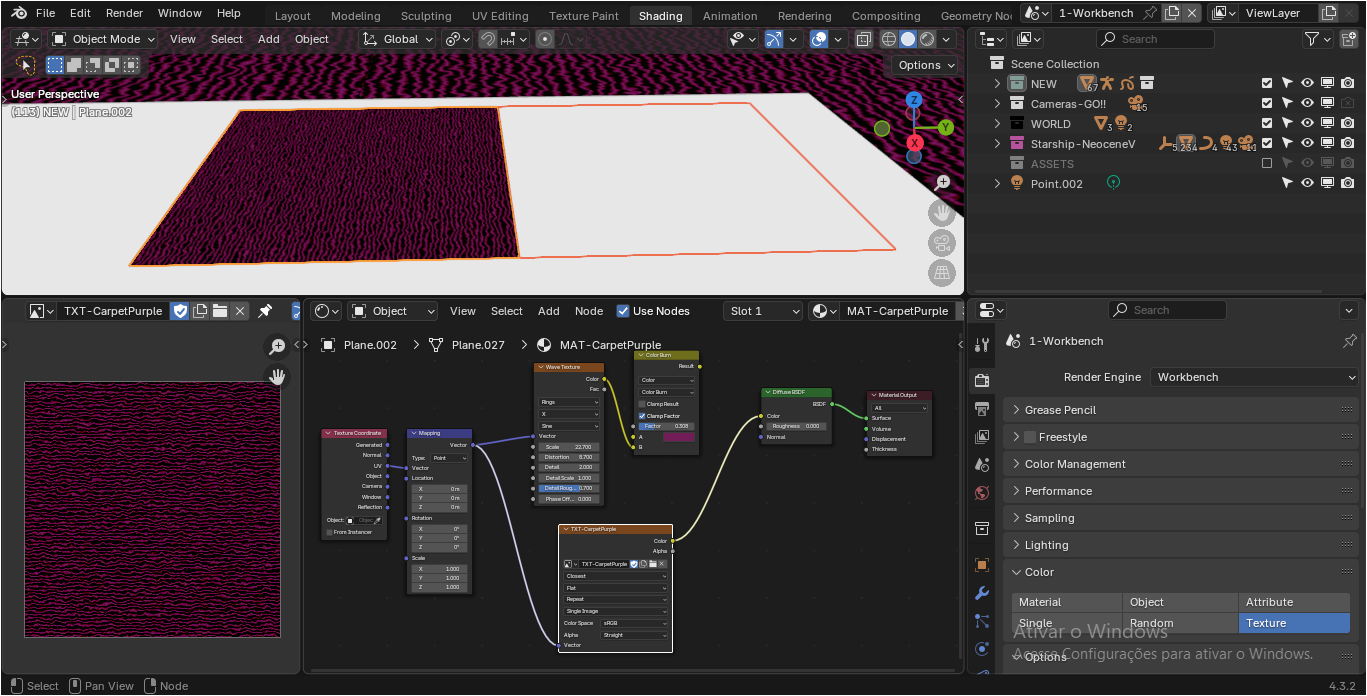Toggle camera view in the 3D viewport
1367x696 pixels.
(941, 243)
